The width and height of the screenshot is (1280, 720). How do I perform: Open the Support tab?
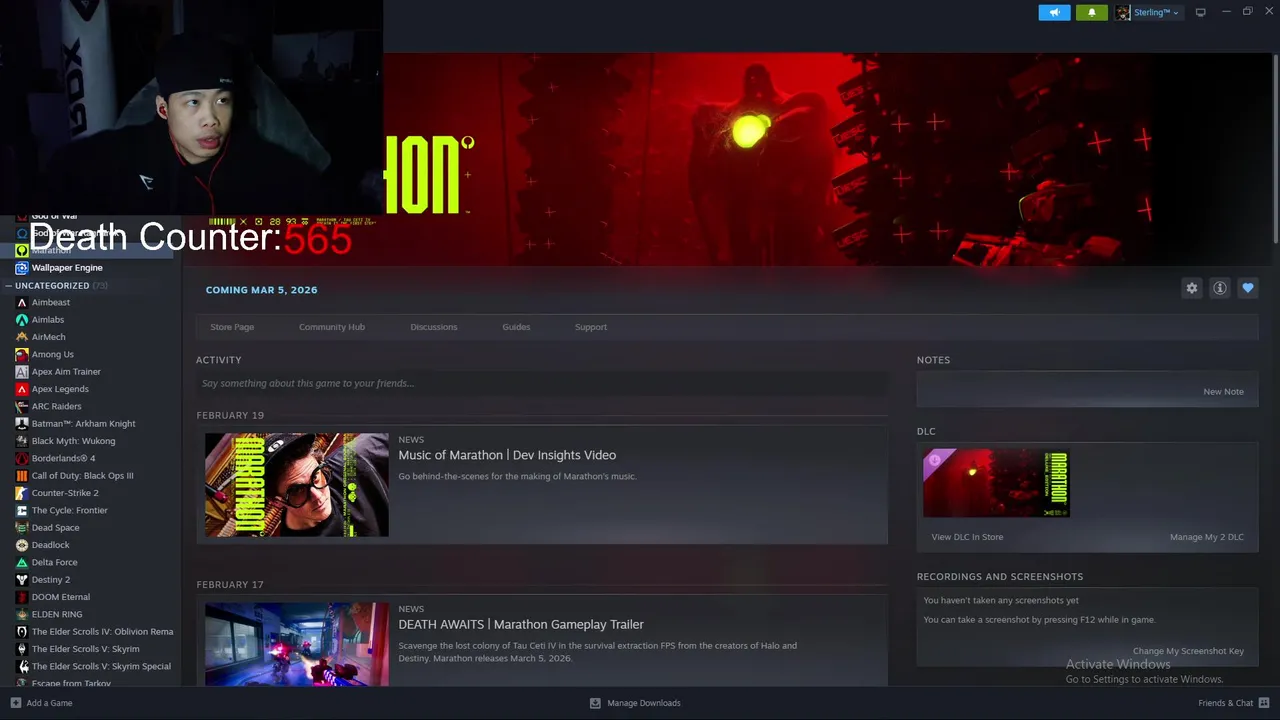pos(591,327)
